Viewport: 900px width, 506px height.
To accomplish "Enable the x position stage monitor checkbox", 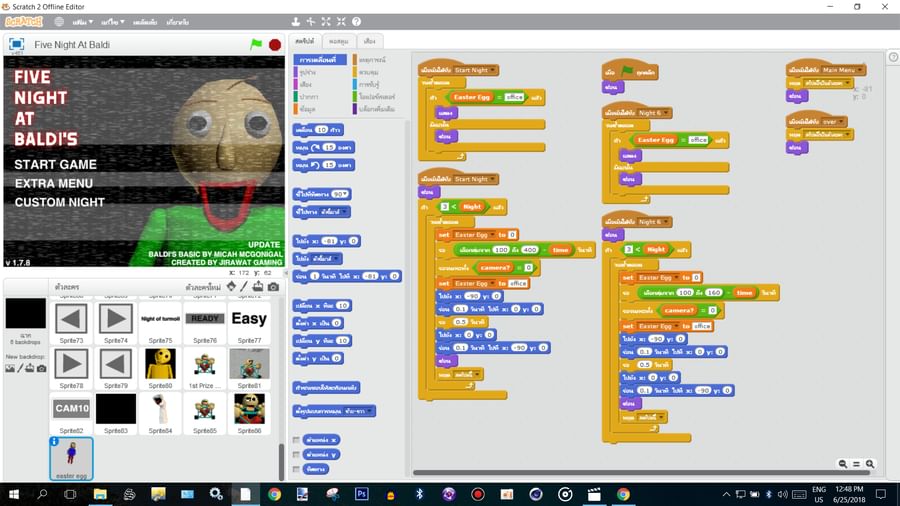I will tap(296, 440).
